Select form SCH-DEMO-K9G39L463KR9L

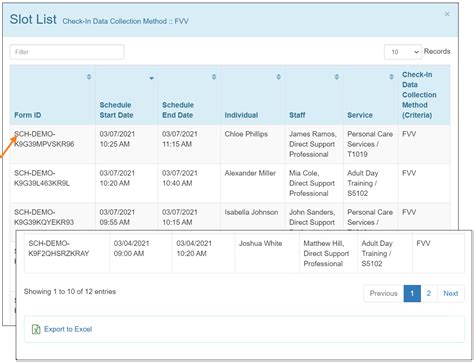tap(42, 178)
